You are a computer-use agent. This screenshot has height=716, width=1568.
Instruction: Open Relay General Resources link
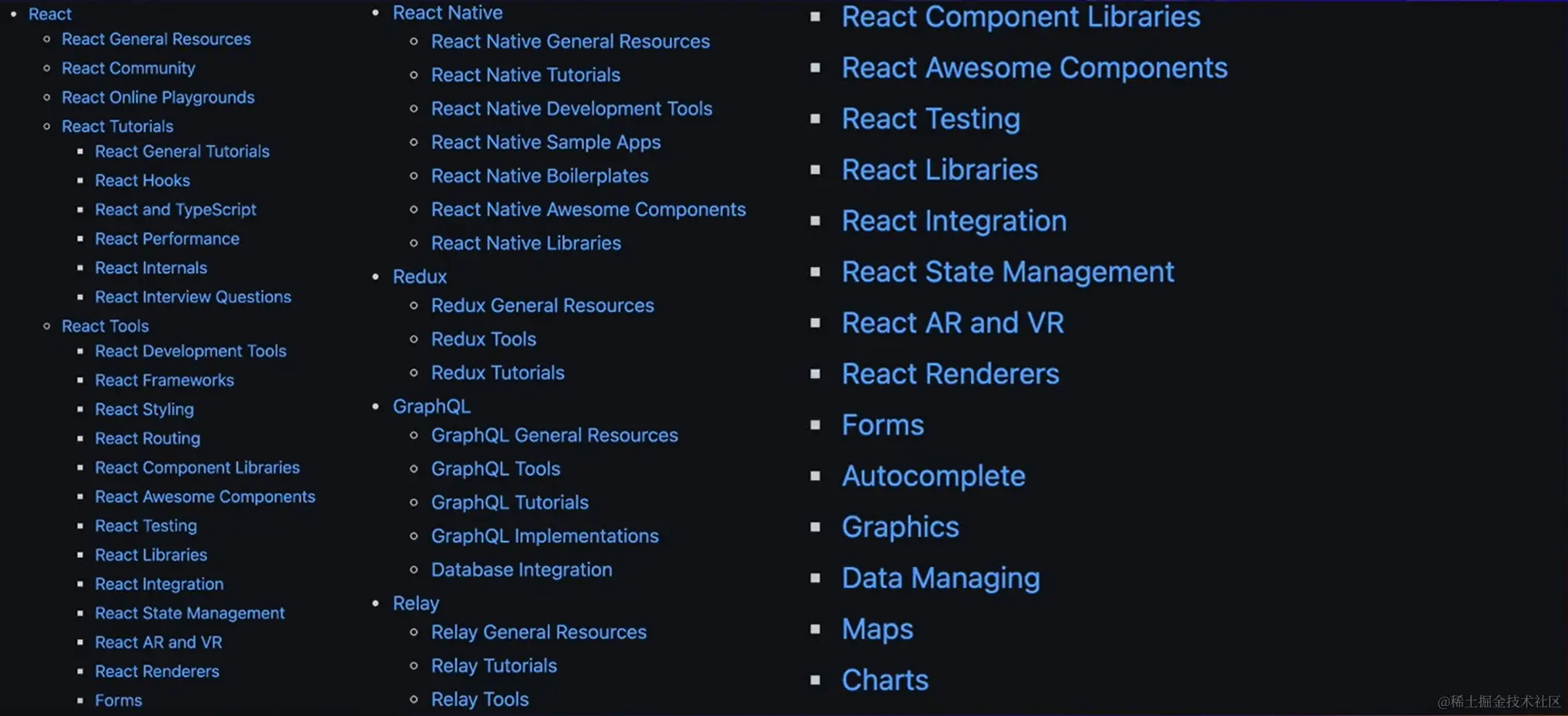point(539,632)
